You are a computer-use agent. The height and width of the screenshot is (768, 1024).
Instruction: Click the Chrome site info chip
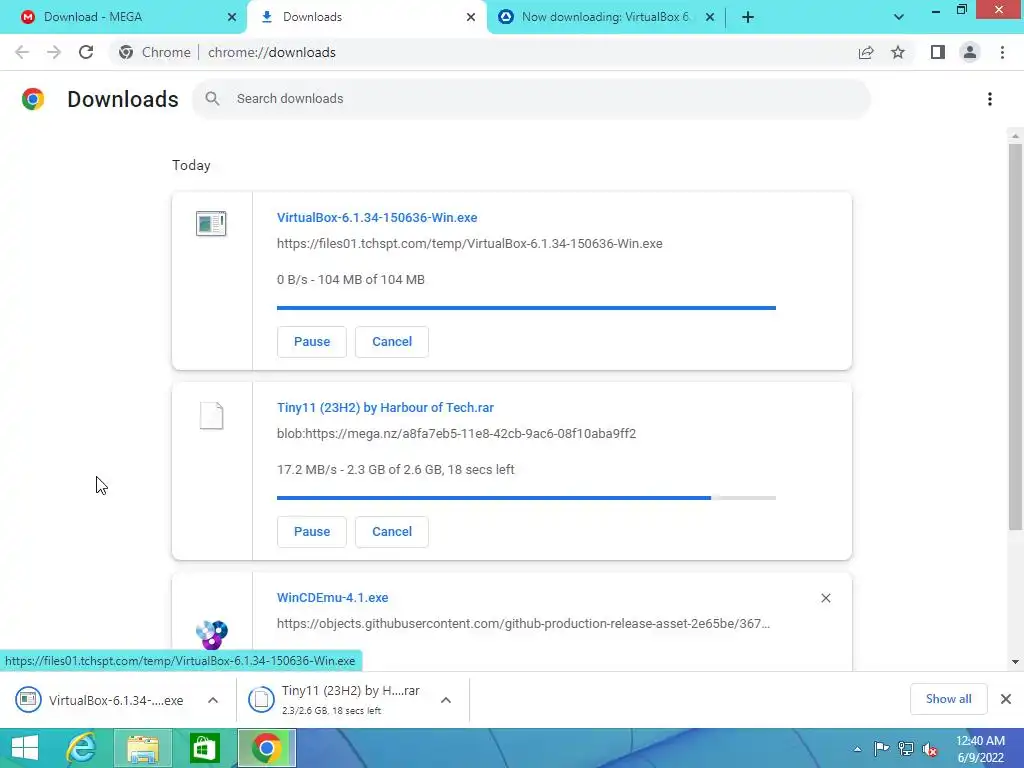[x=153, y=52]
